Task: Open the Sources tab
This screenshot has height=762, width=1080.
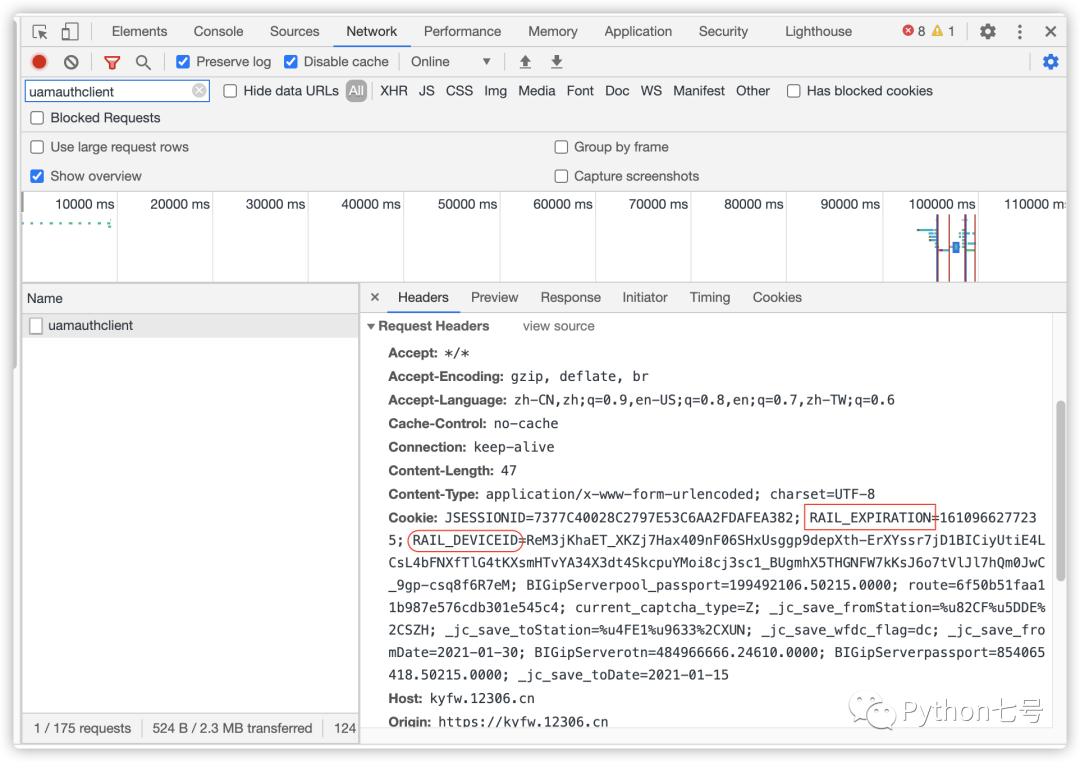Action: (295, 32)
